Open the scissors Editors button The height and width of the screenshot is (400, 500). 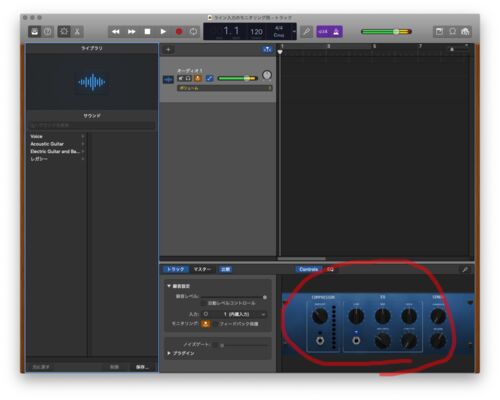pyautogui.click(x=77, y=32)
